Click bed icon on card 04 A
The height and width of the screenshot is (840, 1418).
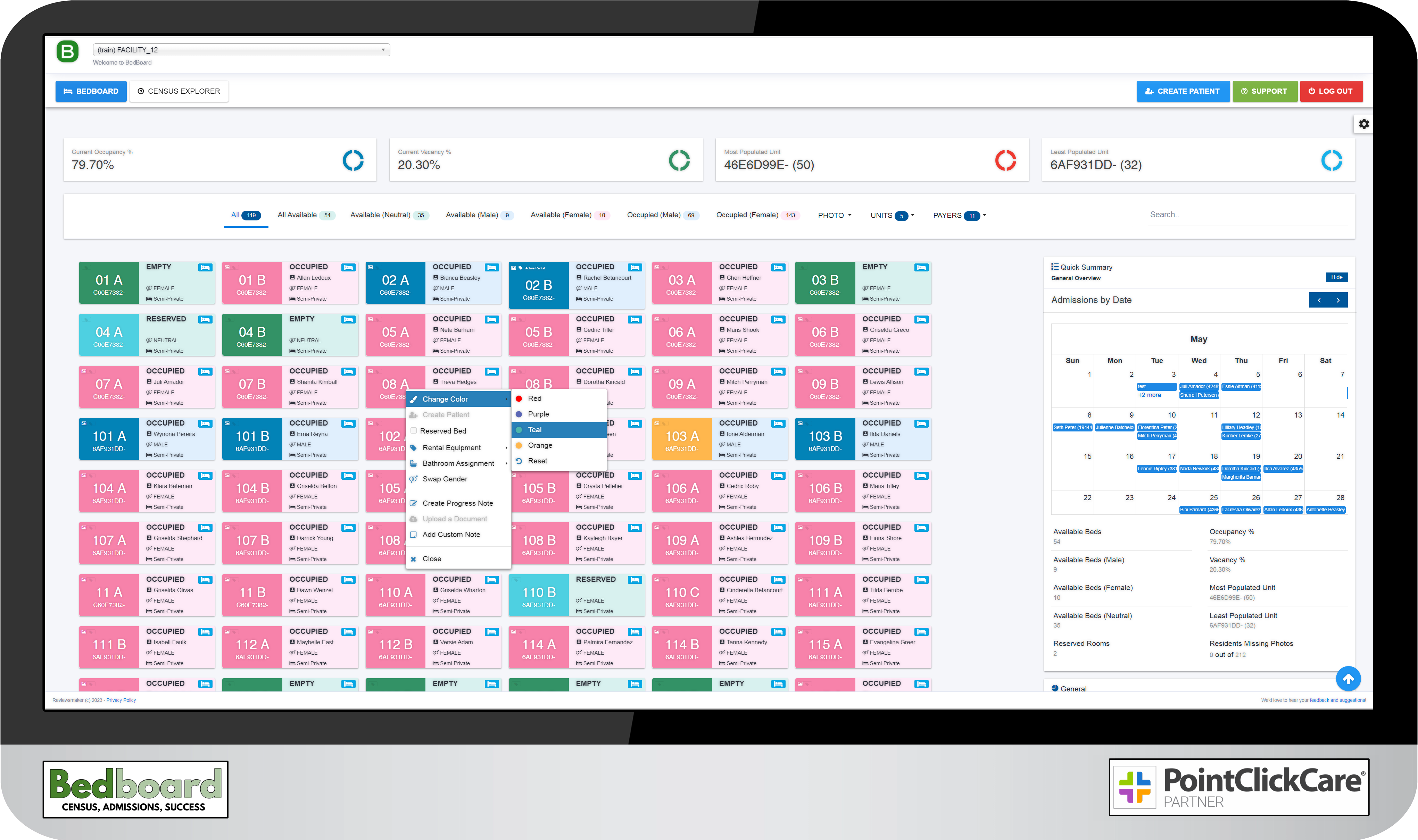coord(205,319)
